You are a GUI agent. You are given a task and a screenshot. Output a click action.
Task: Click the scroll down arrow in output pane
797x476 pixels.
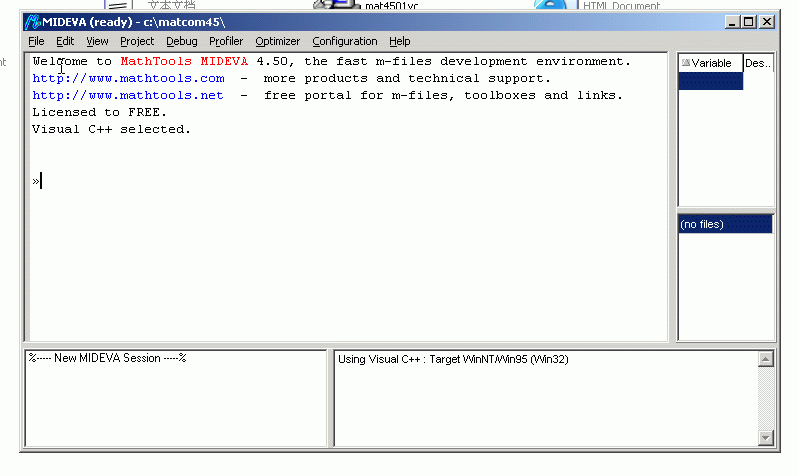pos(765,437)
